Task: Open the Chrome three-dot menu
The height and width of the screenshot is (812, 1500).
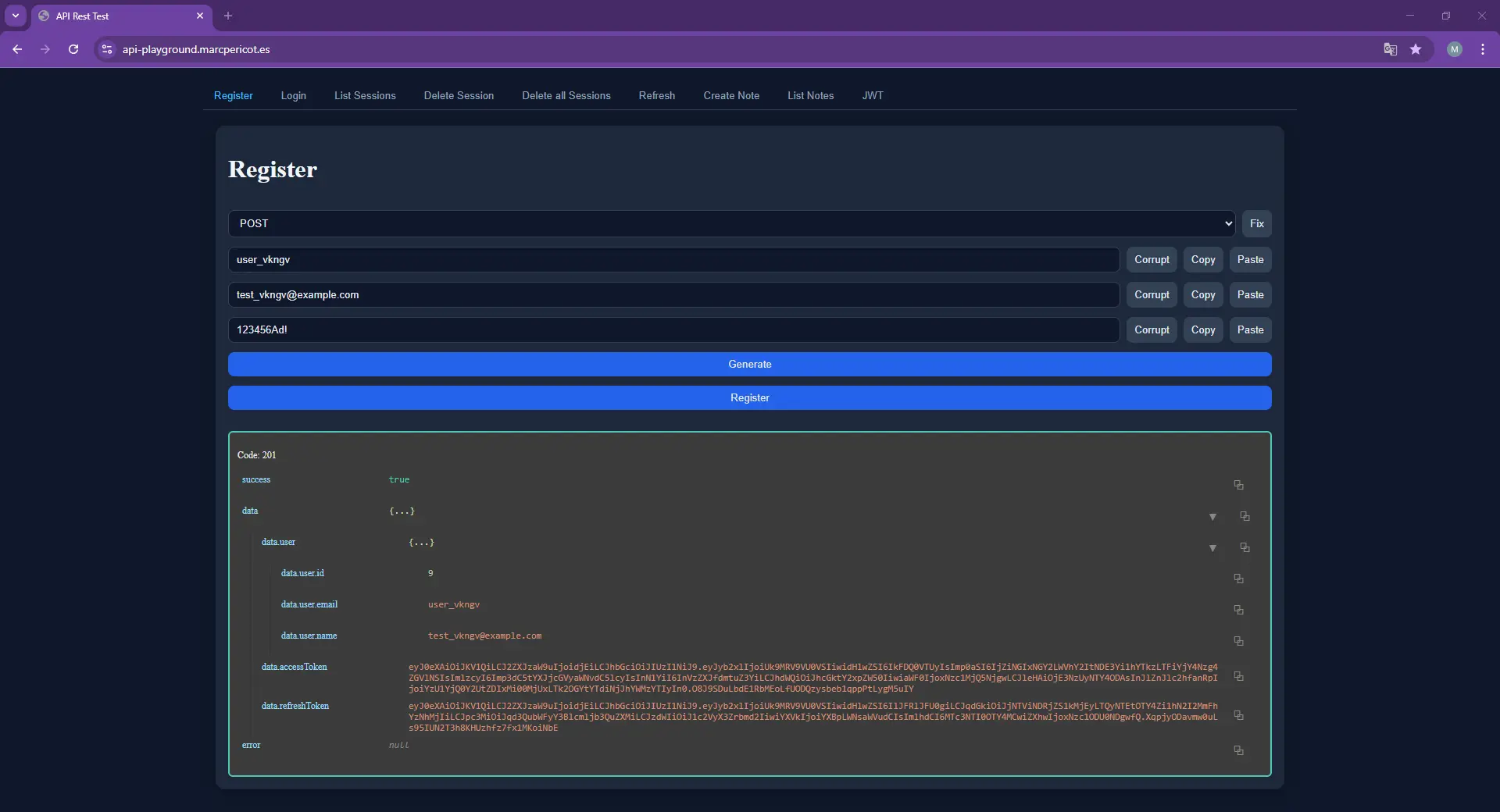Action: (x=1483, y=48)
